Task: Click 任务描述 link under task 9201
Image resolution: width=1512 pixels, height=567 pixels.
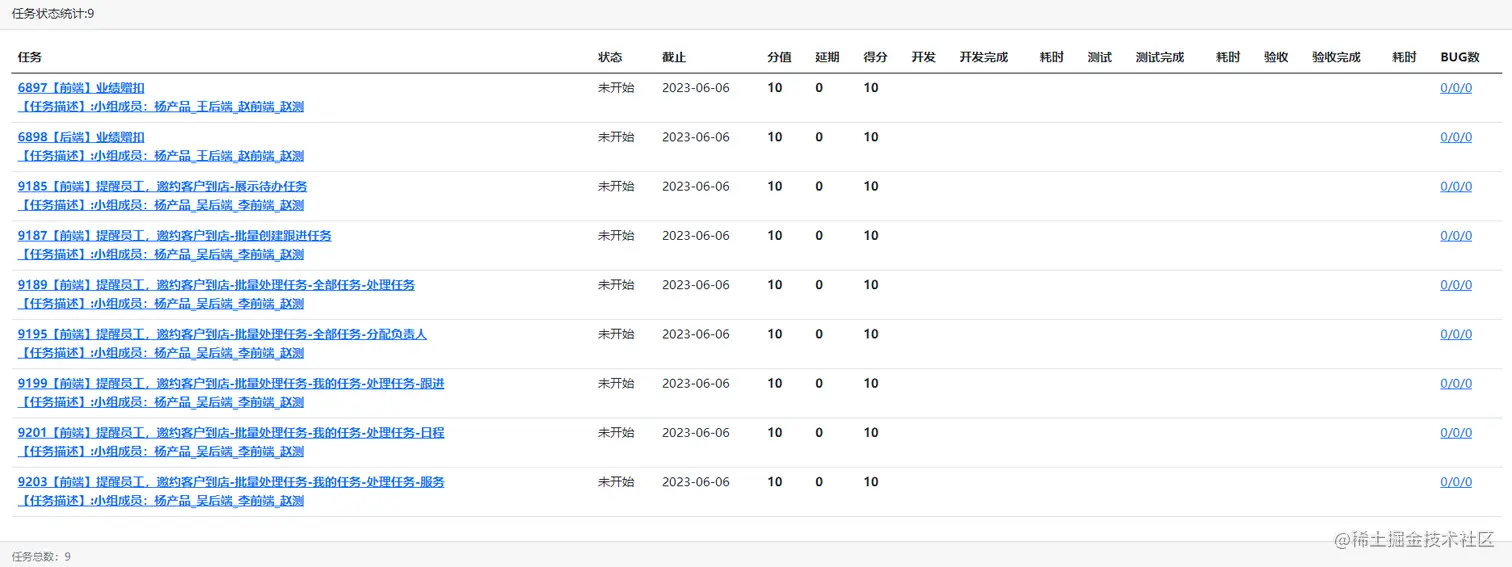Action: pyautogui.click(x=161, y=452)
